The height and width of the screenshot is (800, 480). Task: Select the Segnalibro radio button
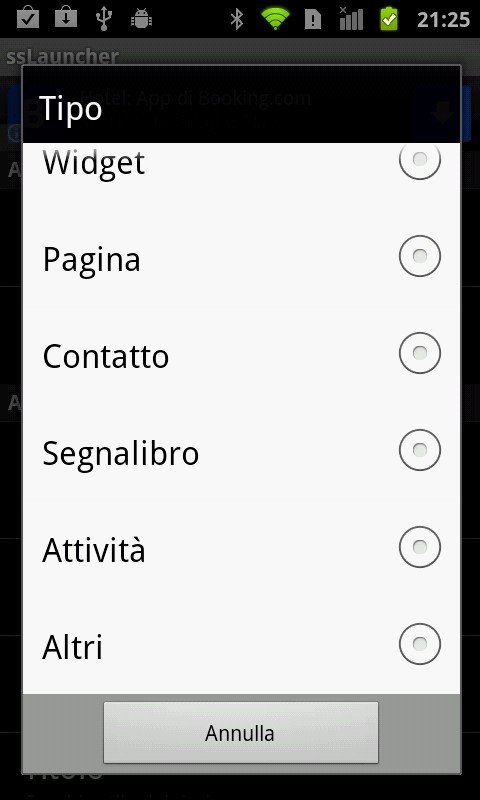419,450
